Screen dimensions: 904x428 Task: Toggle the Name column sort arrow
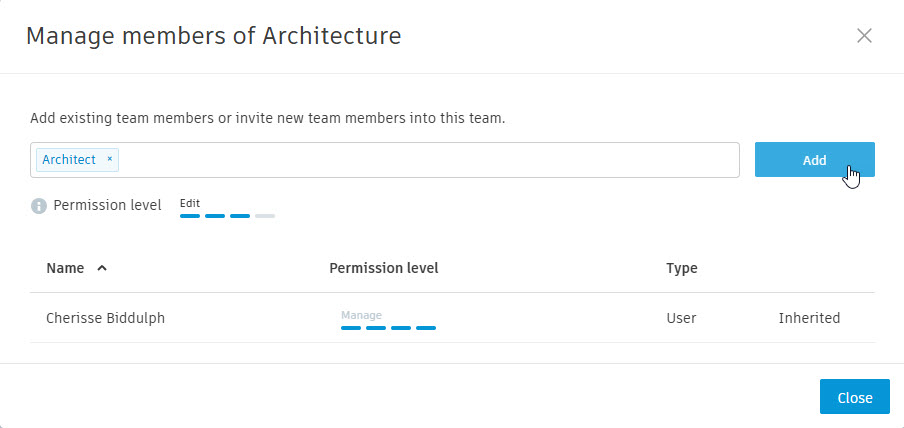click(102, 268)
